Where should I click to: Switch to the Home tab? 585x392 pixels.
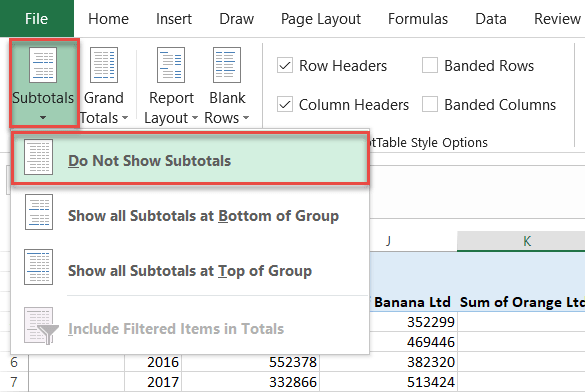108,19
